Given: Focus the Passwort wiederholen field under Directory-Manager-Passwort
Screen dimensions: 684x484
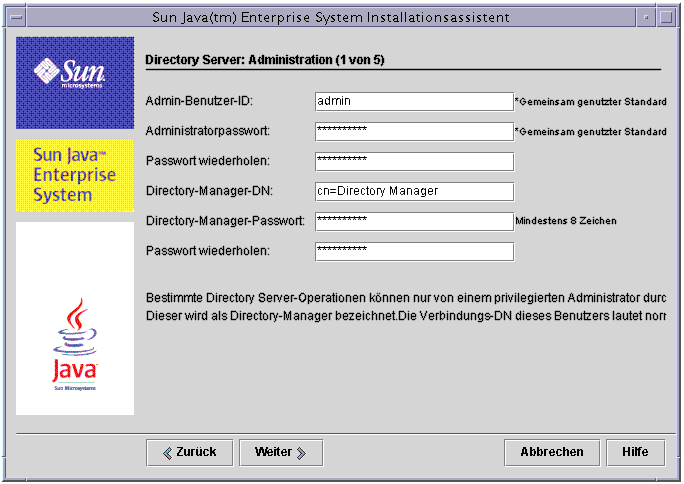Looking at the screenshot, I should [x=414, y=252].
